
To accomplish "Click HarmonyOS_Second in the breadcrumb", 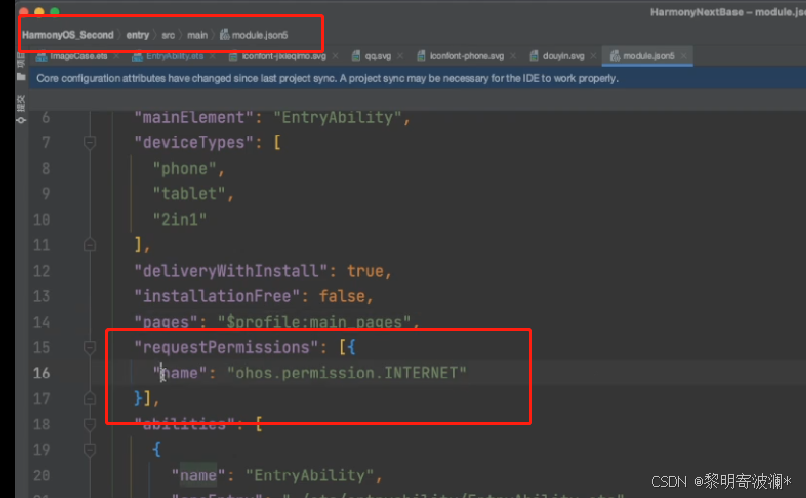I will pyautogui.click(x=67, y=35).
